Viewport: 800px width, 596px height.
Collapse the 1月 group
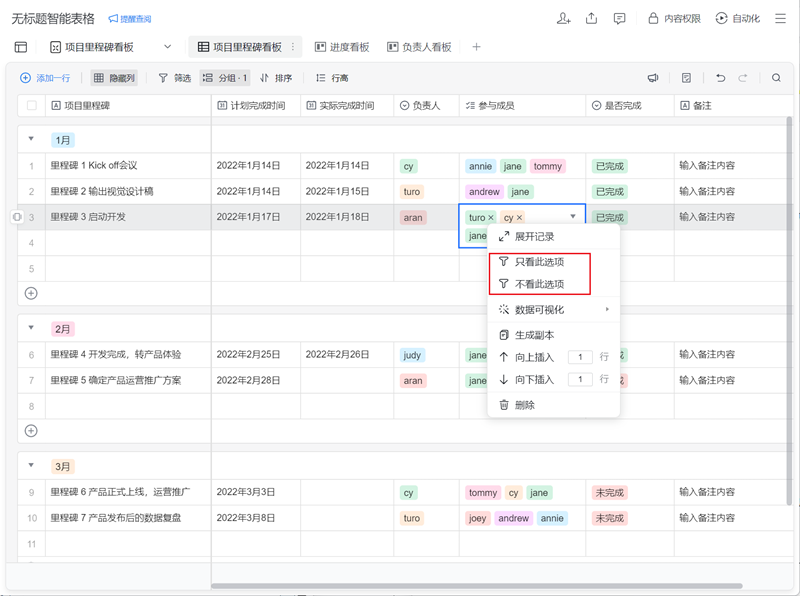tap(31, 140)
